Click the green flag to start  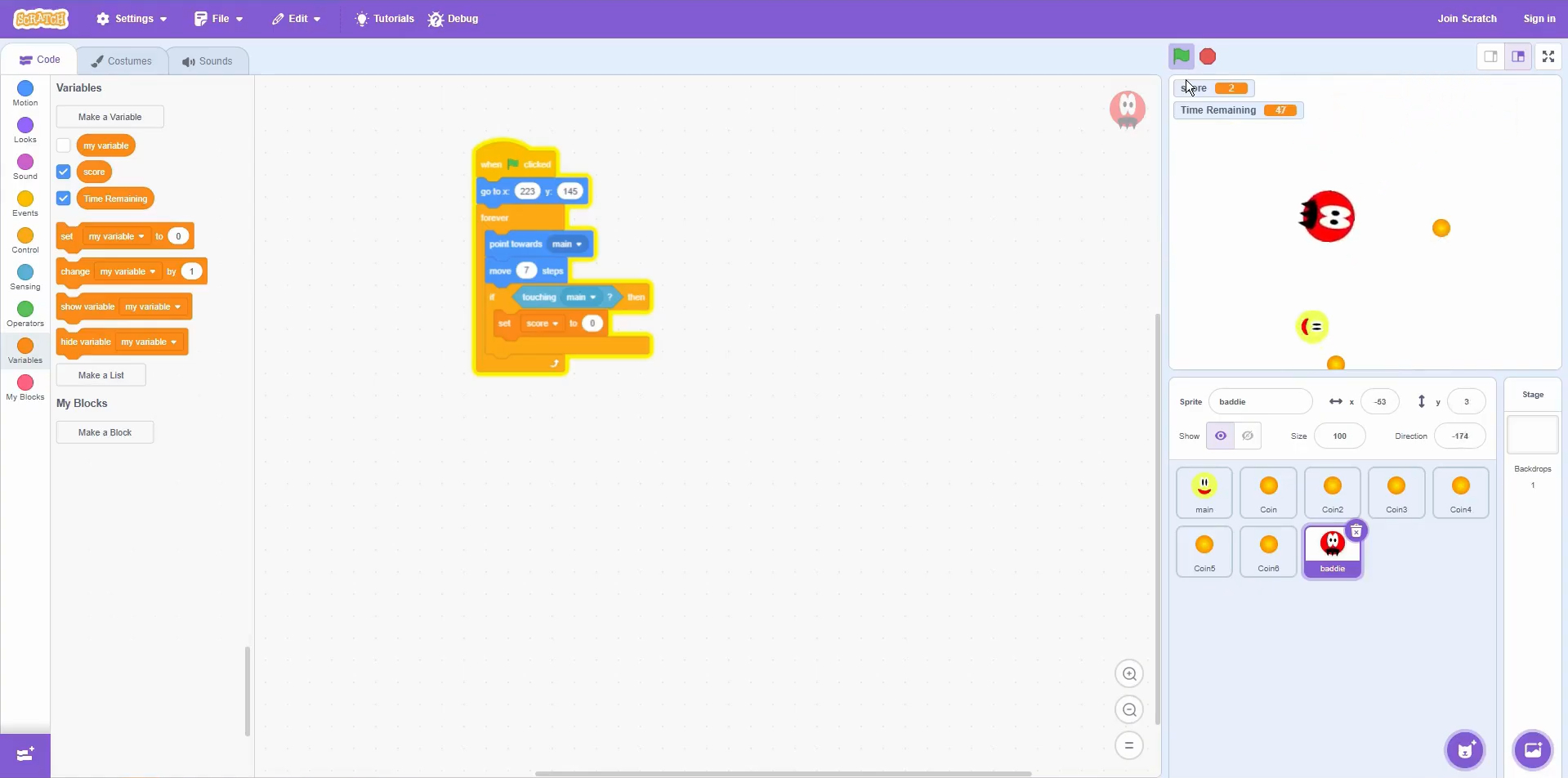pyautogui.click(x=1181, y=56)
